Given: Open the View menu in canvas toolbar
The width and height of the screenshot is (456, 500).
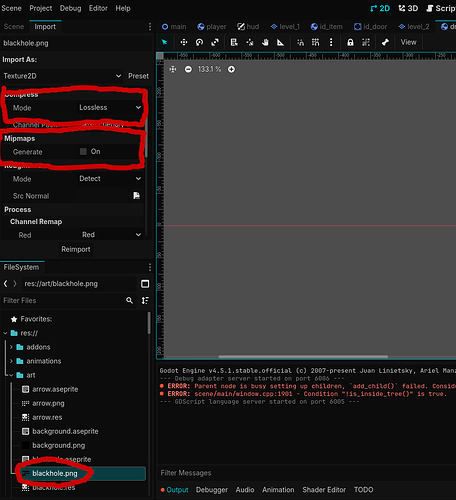Looking at the screenshot, I should (408, 42).
